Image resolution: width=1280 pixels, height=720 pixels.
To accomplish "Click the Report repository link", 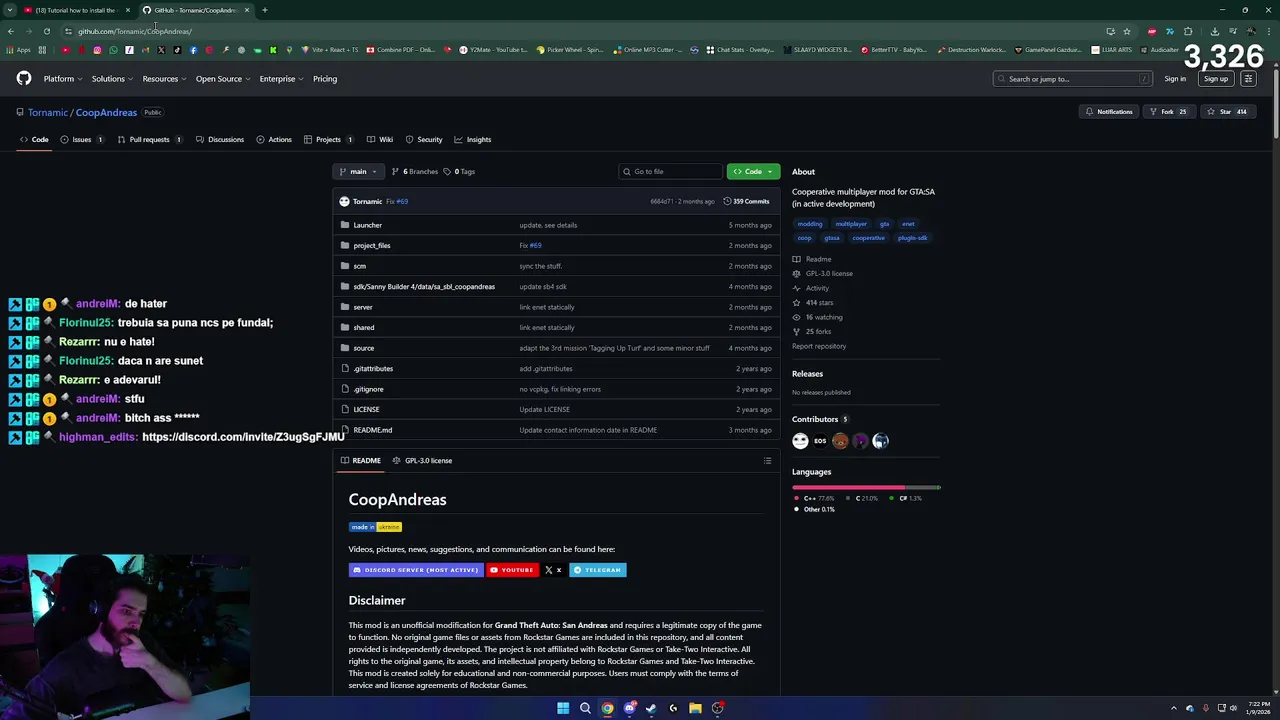I will pos(819,346).
